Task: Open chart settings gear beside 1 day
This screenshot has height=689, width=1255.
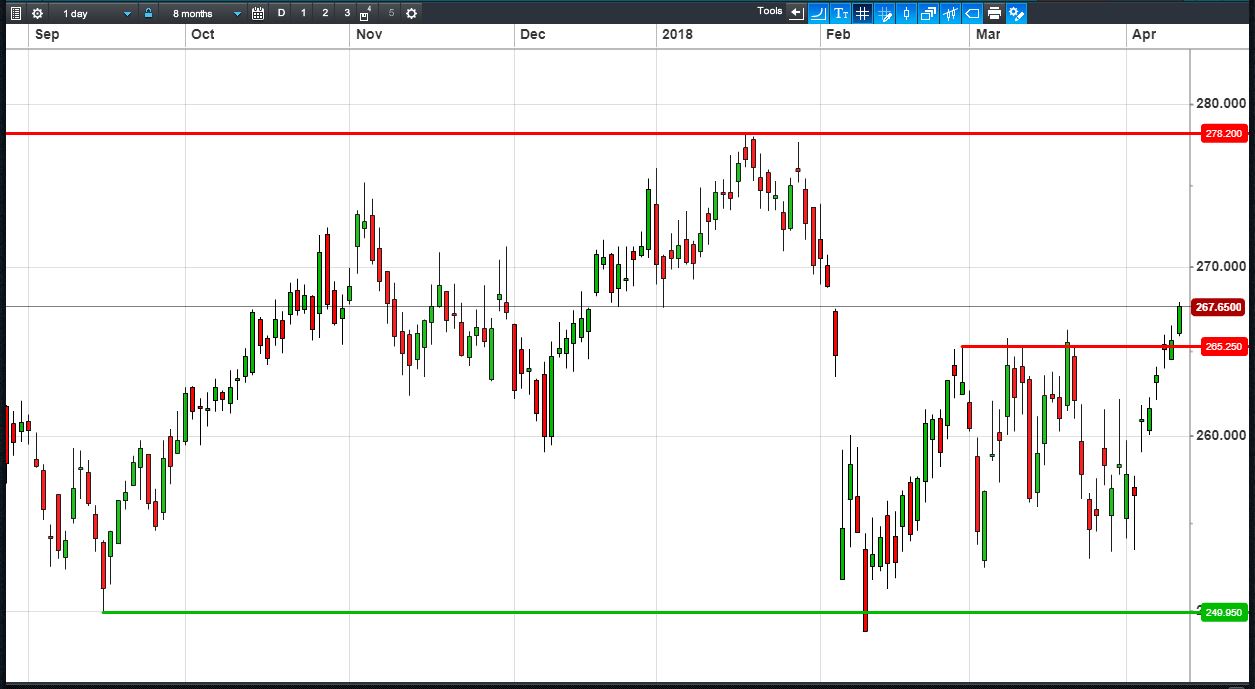Action: point(37,14)
